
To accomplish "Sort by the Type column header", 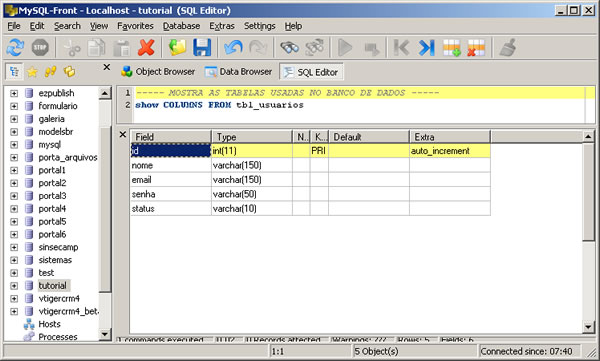I will (x=252, y=137).
